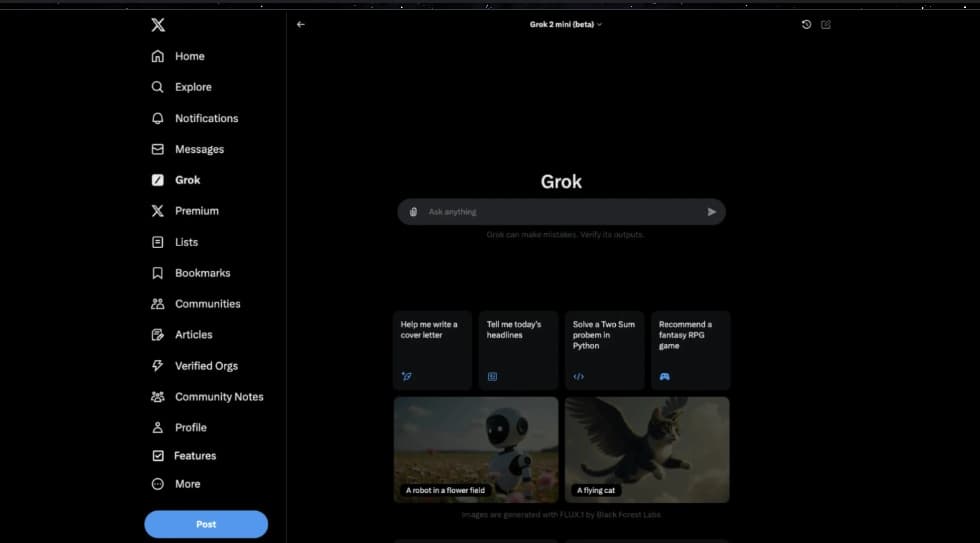This screenshot has height=543, width=980.
Task: Open Notifications menu label
Action: click(x=206, y=118)
